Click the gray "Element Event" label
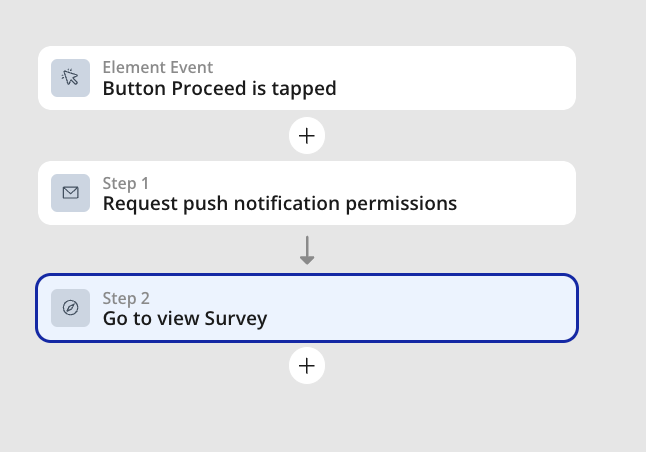Screen dimensions: 646x452 (x=158, y=67)
